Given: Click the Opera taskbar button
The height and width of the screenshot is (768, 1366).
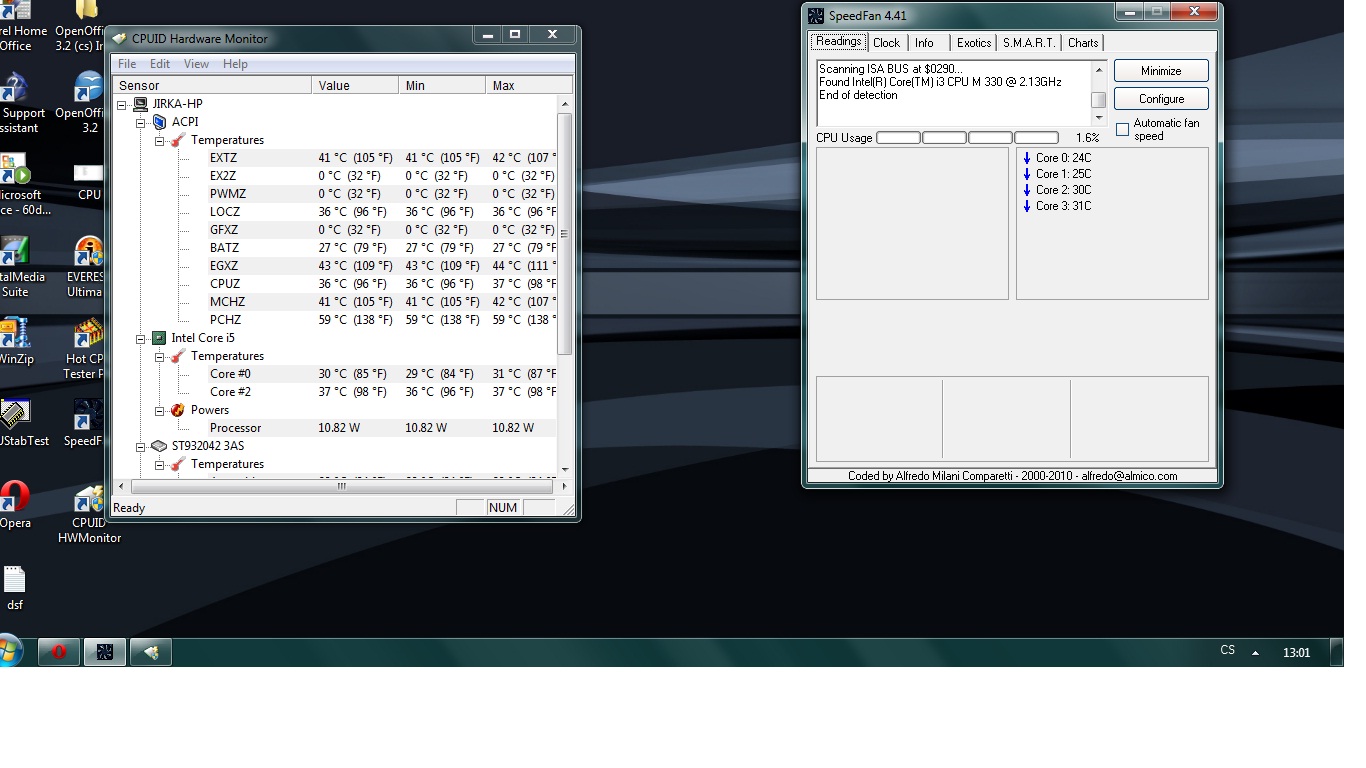Looking at the screenshot, I should tap(59, 652).
